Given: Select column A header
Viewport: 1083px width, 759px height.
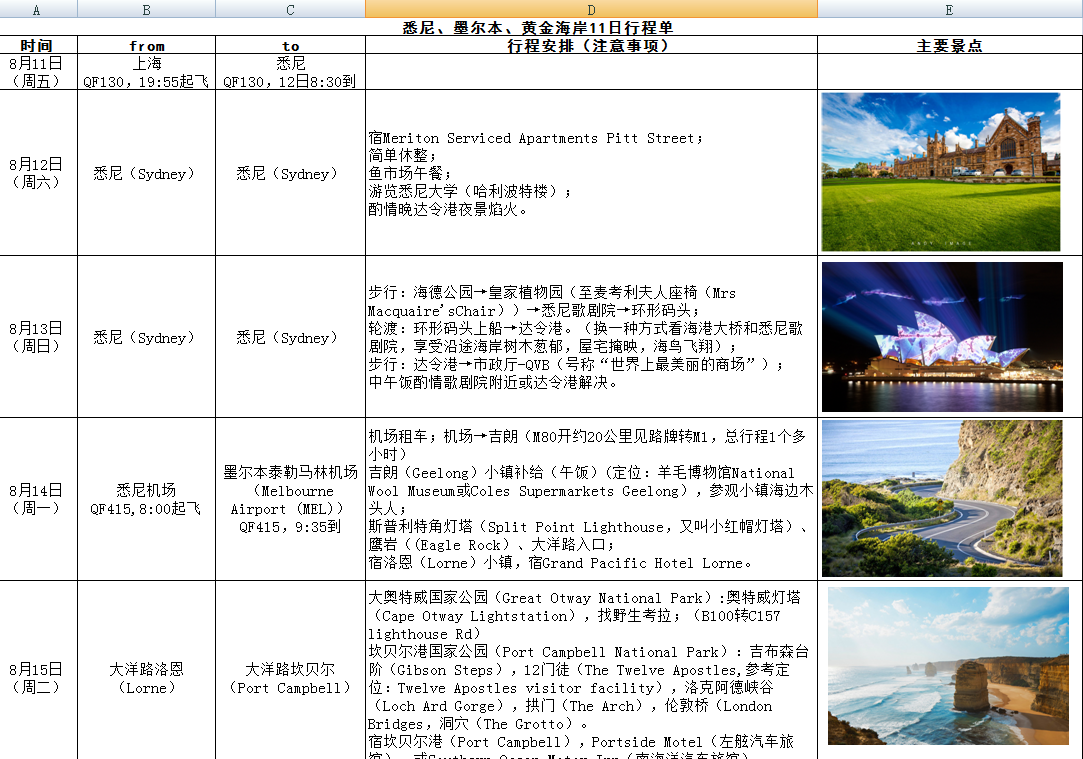Looking at the screenshot, I should 38,9.
